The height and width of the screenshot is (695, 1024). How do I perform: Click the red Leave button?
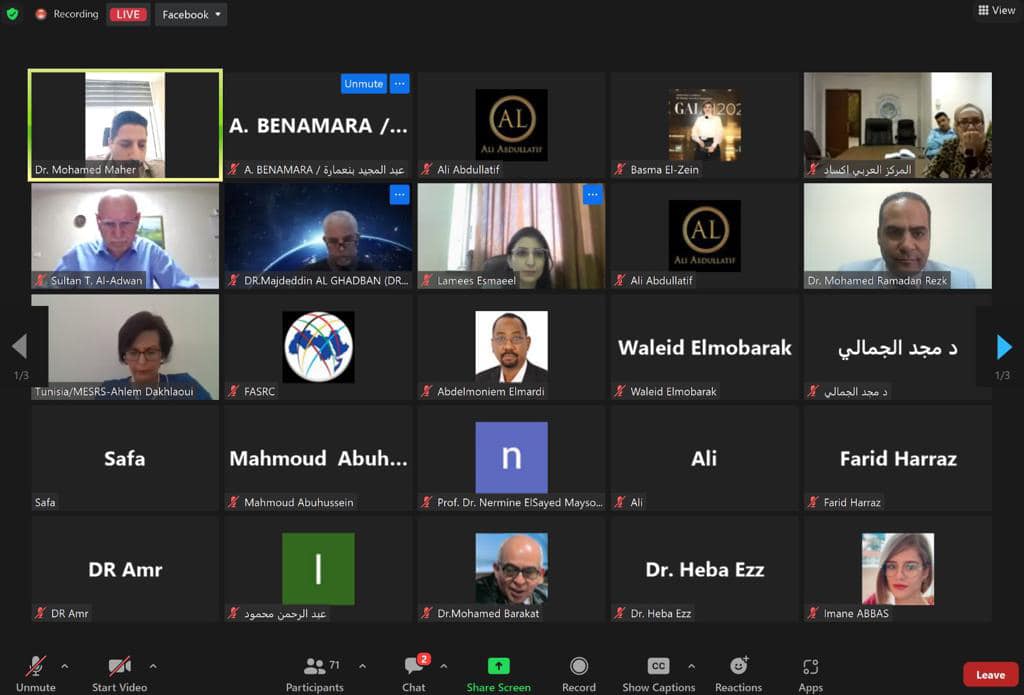coord(991,675)
